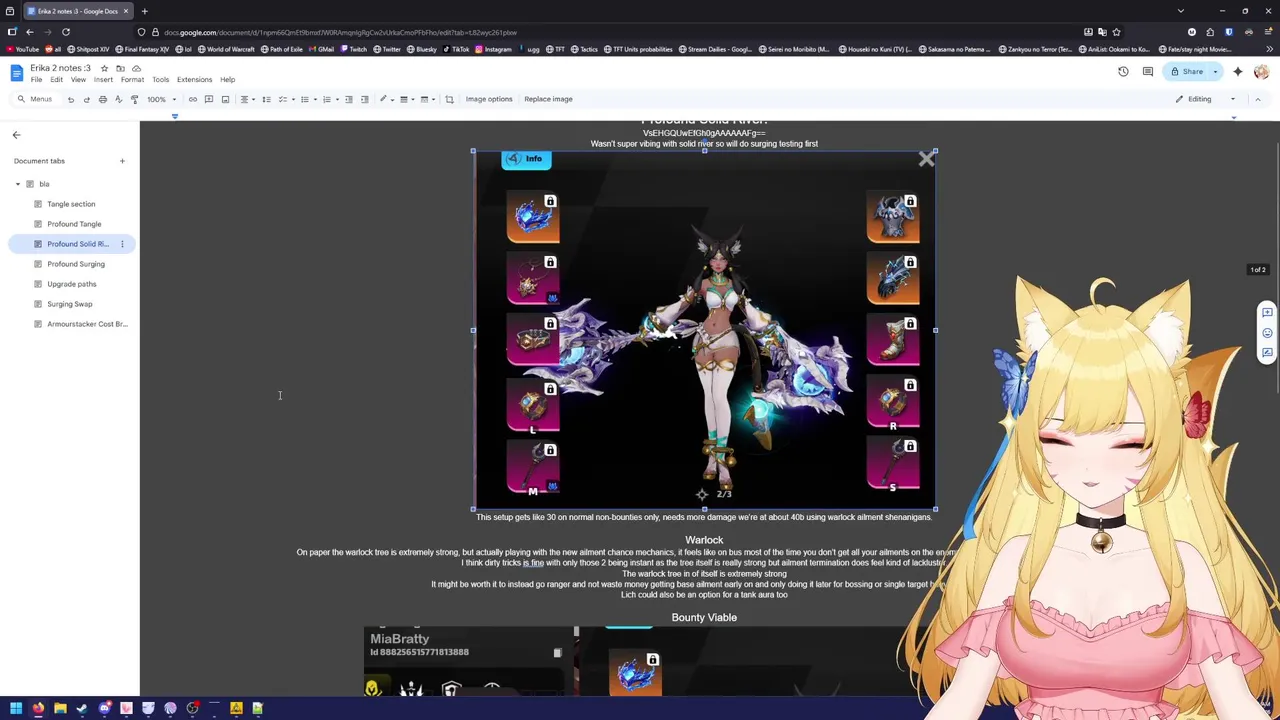Viewport: 1280px width, 720px height.
Task: Expand the checklist options dropdown arrow
Action: pos(293,99)
